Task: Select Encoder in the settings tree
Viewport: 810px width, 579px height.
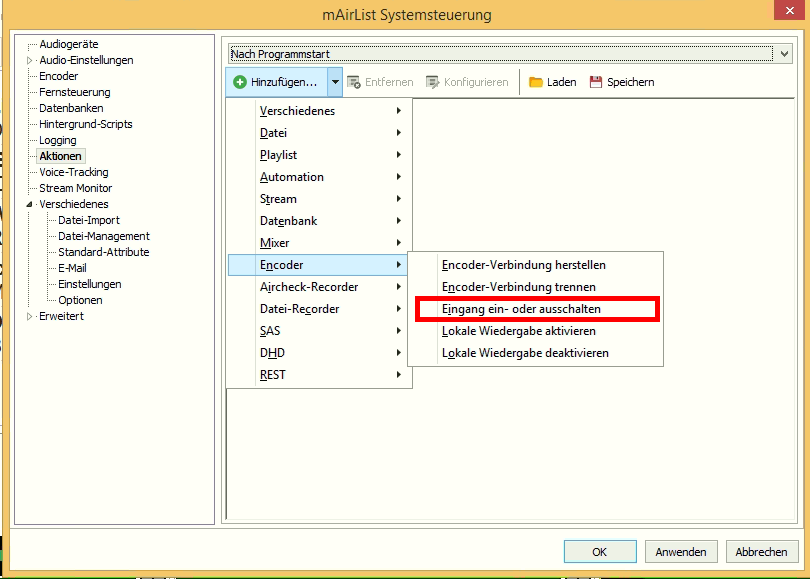Action: point(58,76)
